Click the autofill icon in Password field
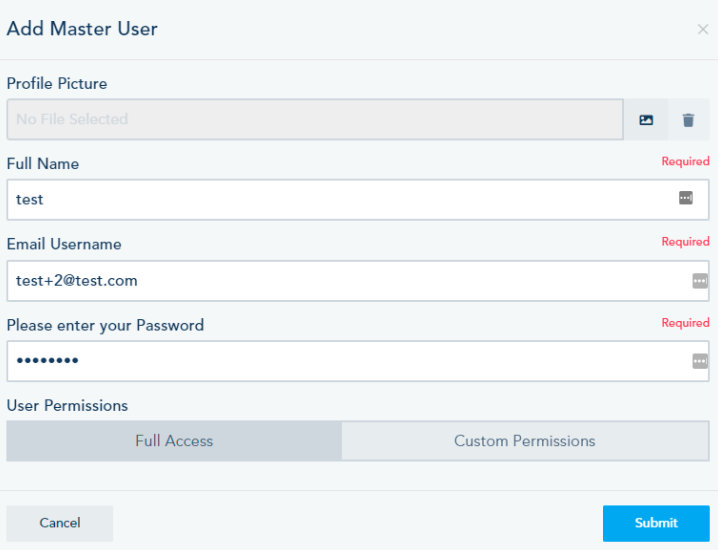718x550 pixels. [700, 361]
